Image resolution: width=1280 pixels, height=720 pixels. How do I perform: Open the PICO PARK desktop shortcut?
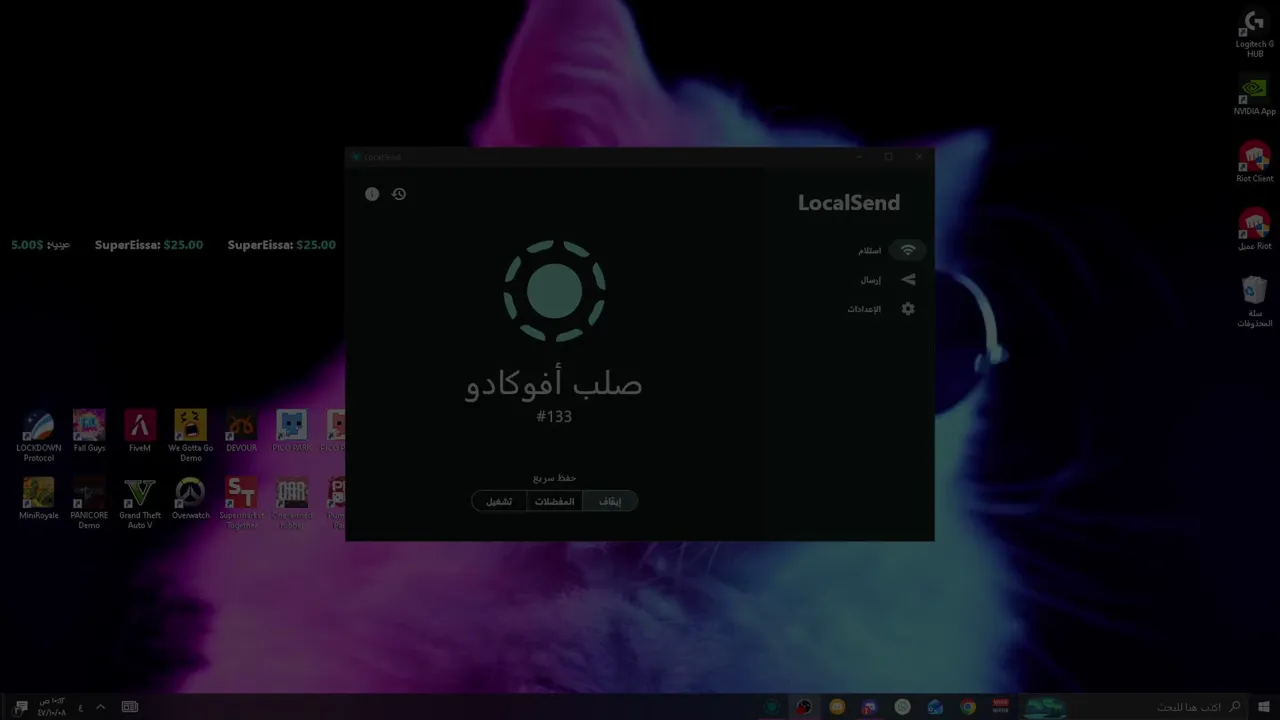(292, 431)
